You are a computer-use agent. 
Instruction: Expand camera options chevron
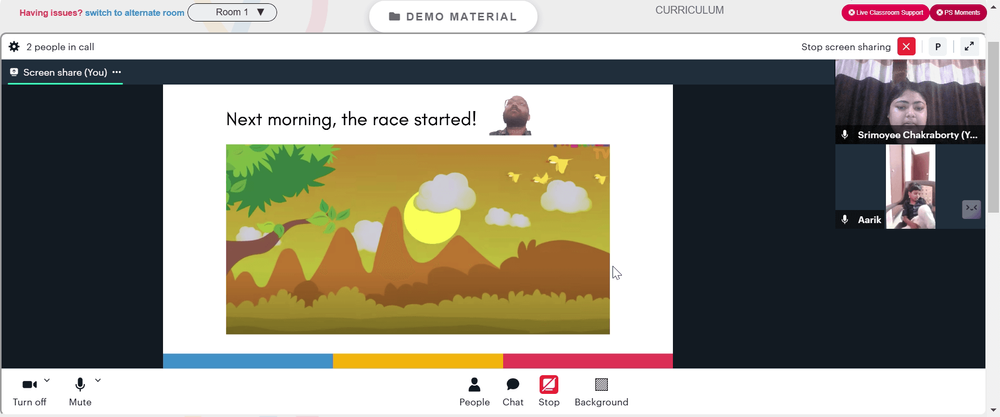coord(47,381)
